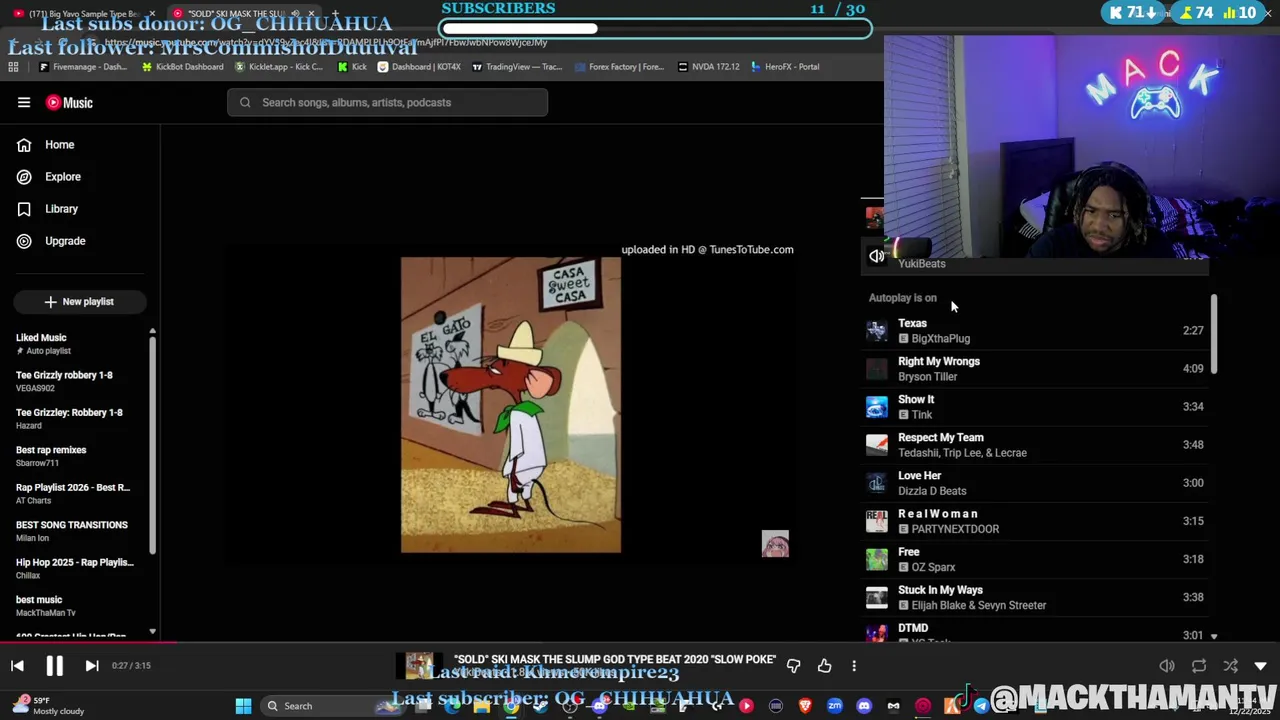Image resolution: width=1280 pixels, height=720 pixels.
Task: Dislike the current song
Action: (794, 666)
